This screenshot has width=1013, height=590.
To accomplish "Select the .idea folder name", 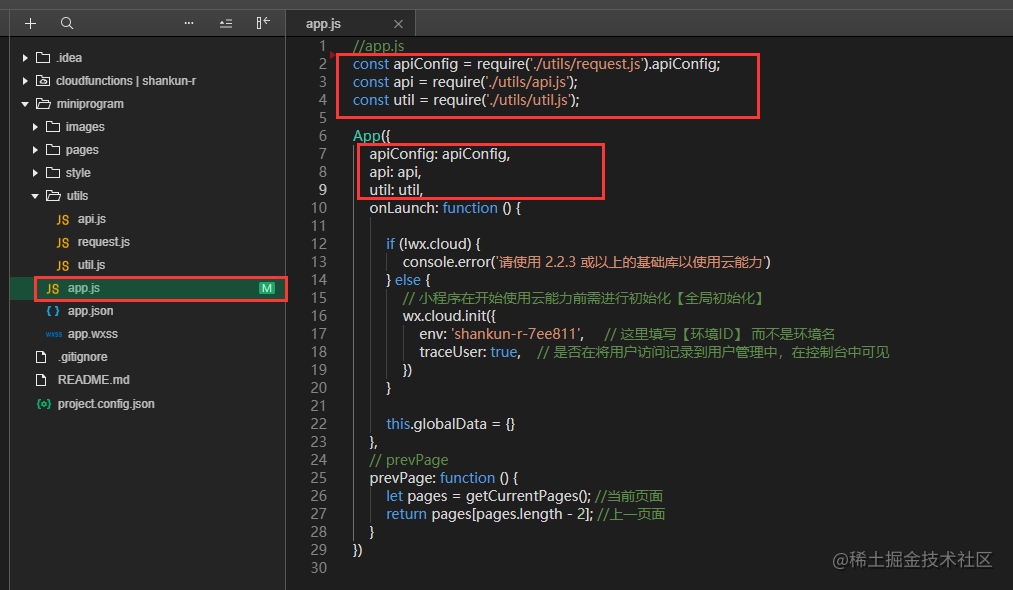I will point(69,58).
